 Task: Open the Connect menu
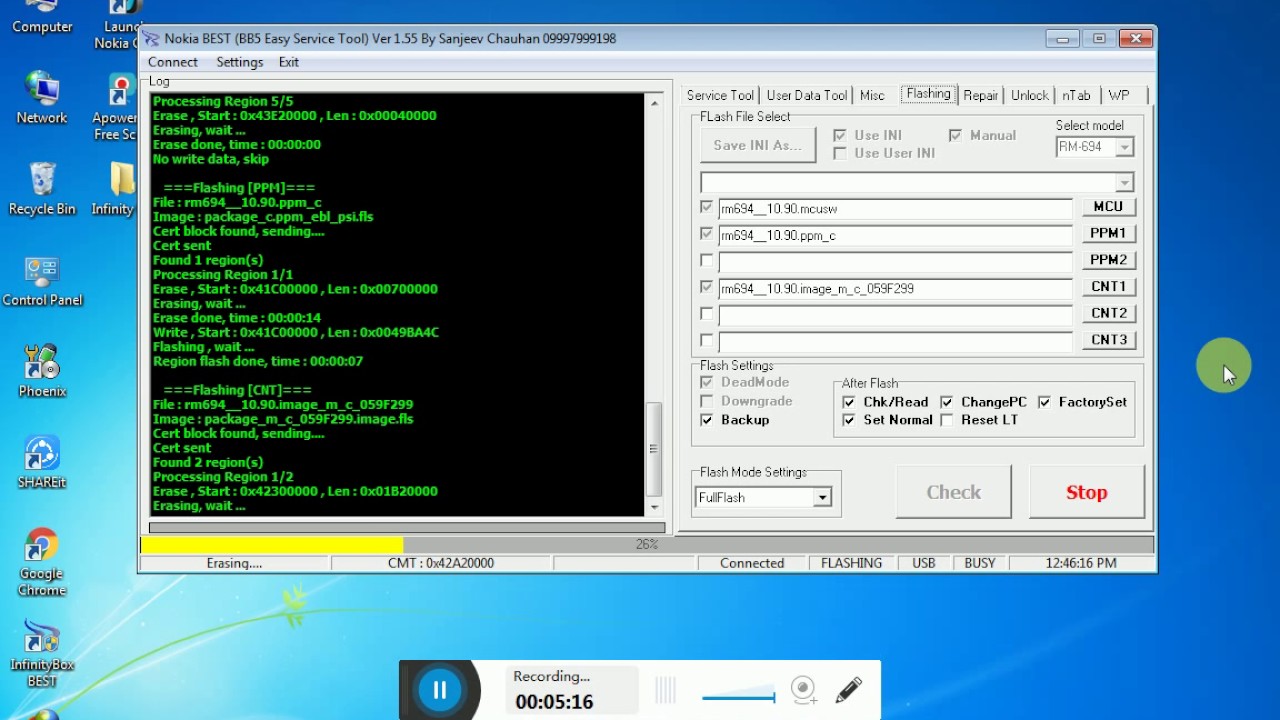(x=173, y=62)
